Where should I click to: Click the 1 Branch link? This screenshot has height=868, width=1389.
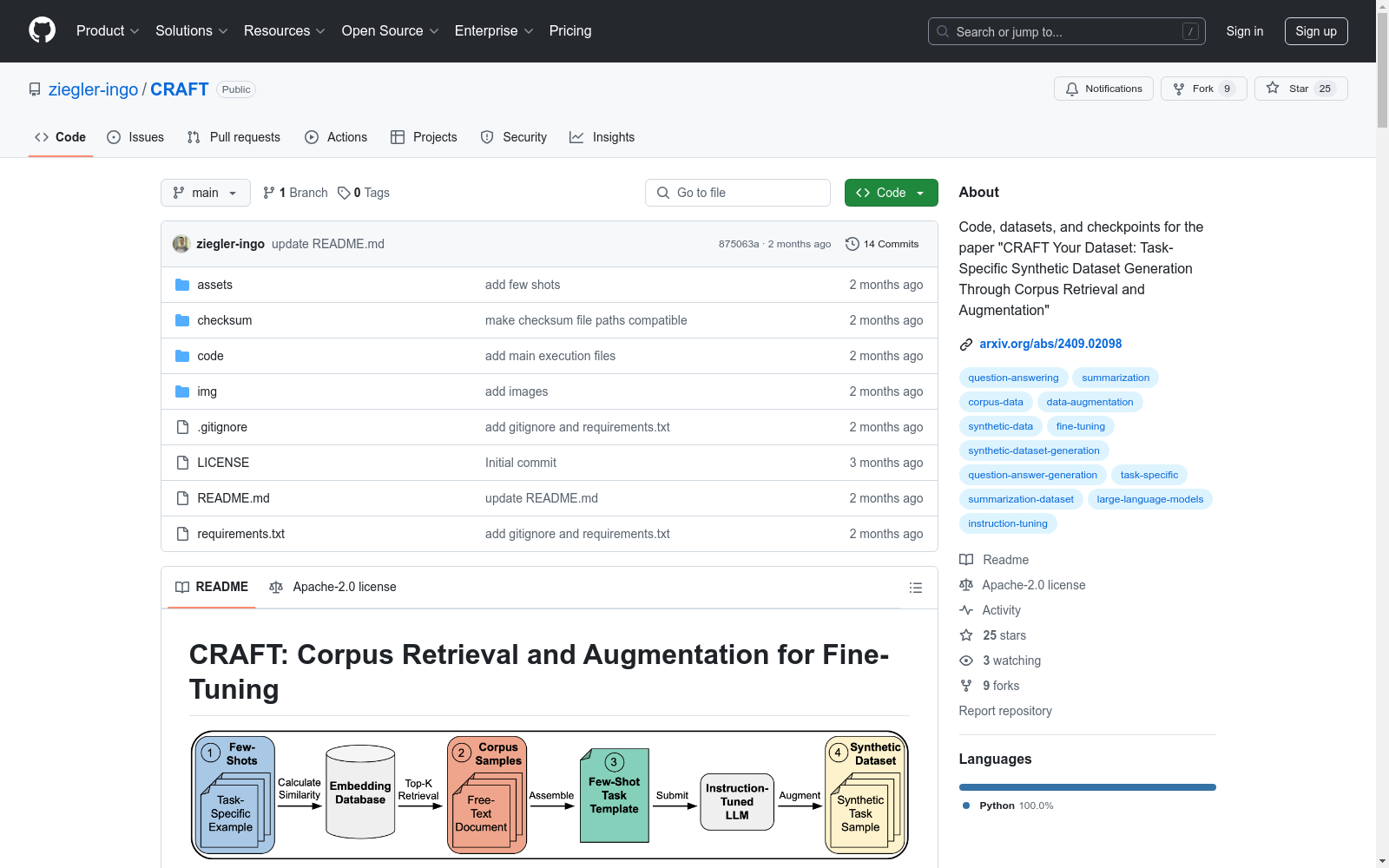(x=295, y=193)
